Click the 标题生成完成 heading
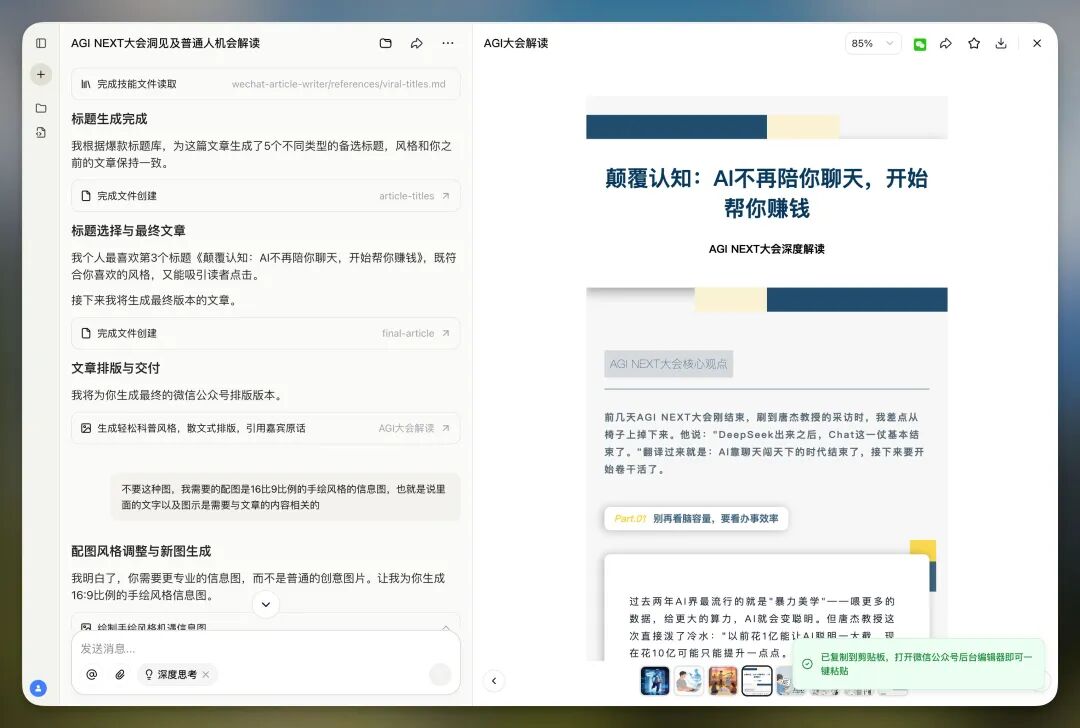The image size is (1080, 728). click(110, 118)
